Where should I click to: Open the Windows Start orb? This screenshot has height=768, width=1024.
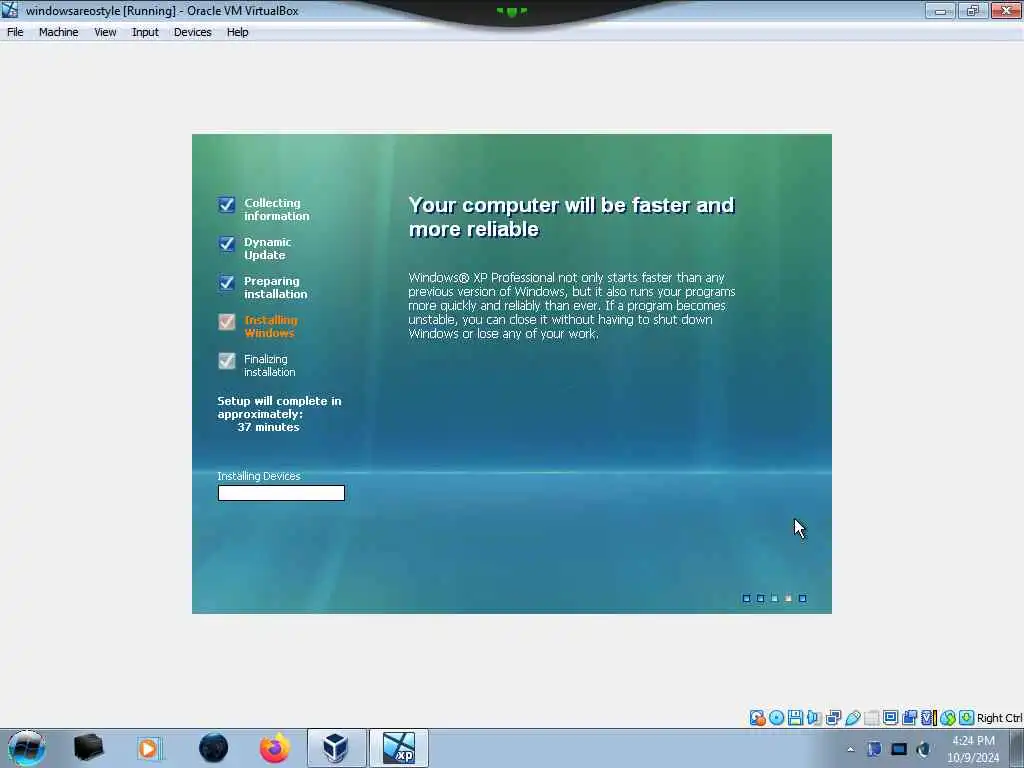coord(26,748)
